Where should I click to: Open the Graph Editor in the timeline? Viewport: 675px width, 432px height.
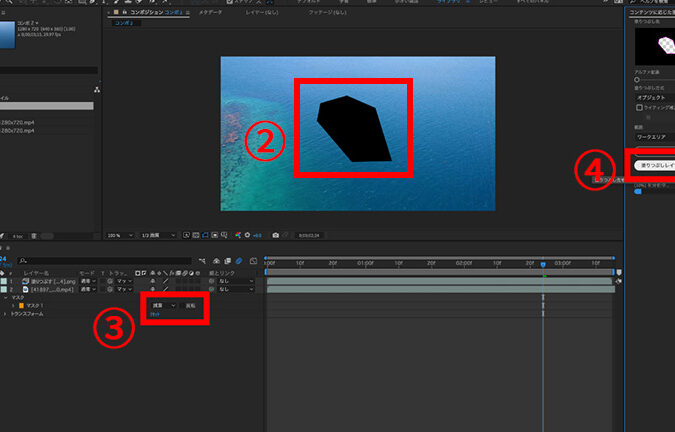pyautogui.click(x=254, y=261)
